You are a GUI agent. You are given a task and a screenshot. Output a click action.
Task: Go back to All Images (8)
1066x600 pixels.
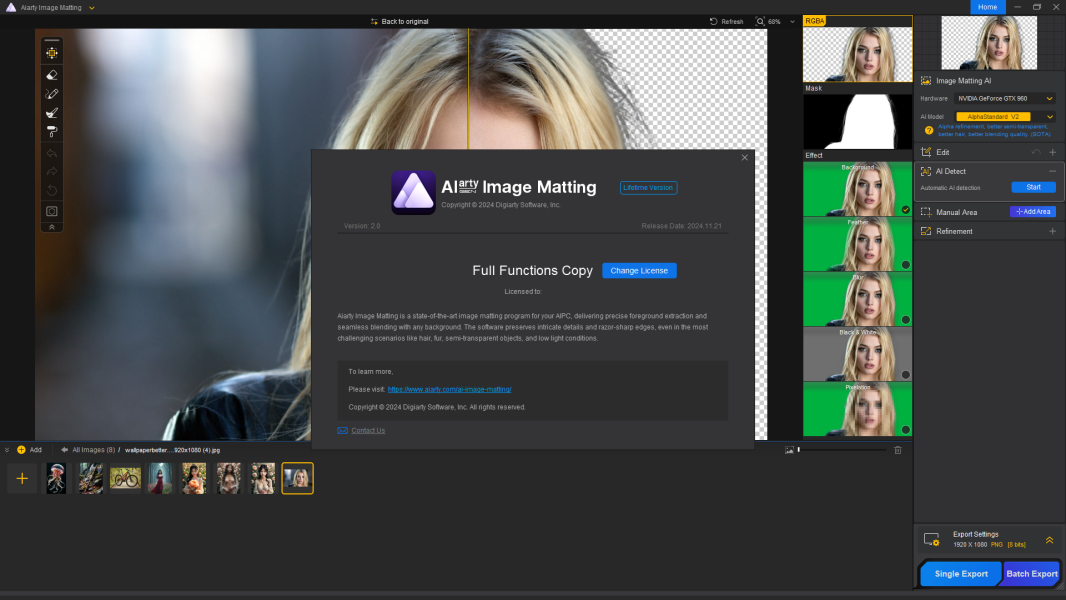coord(88,450)
